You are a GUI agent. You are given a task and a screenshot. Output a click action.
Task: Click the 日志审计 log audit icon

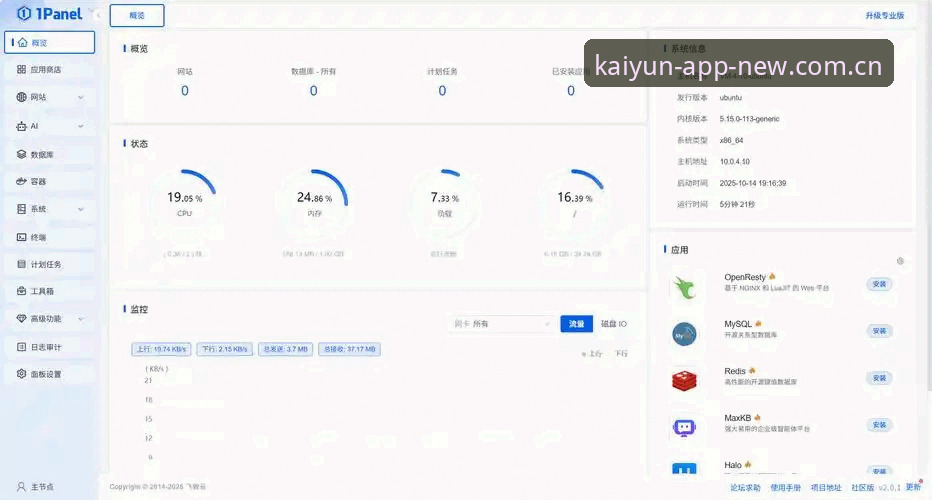[x=21, y=347]
